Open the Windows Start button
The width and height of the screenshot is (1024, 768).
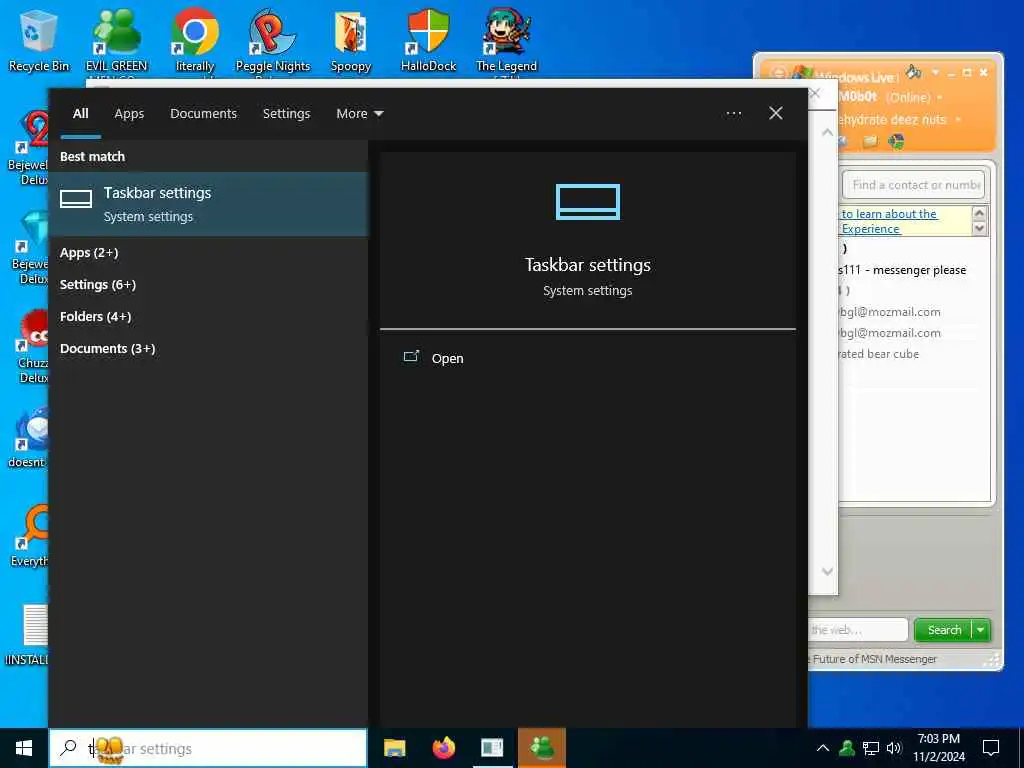click(24, 748)
